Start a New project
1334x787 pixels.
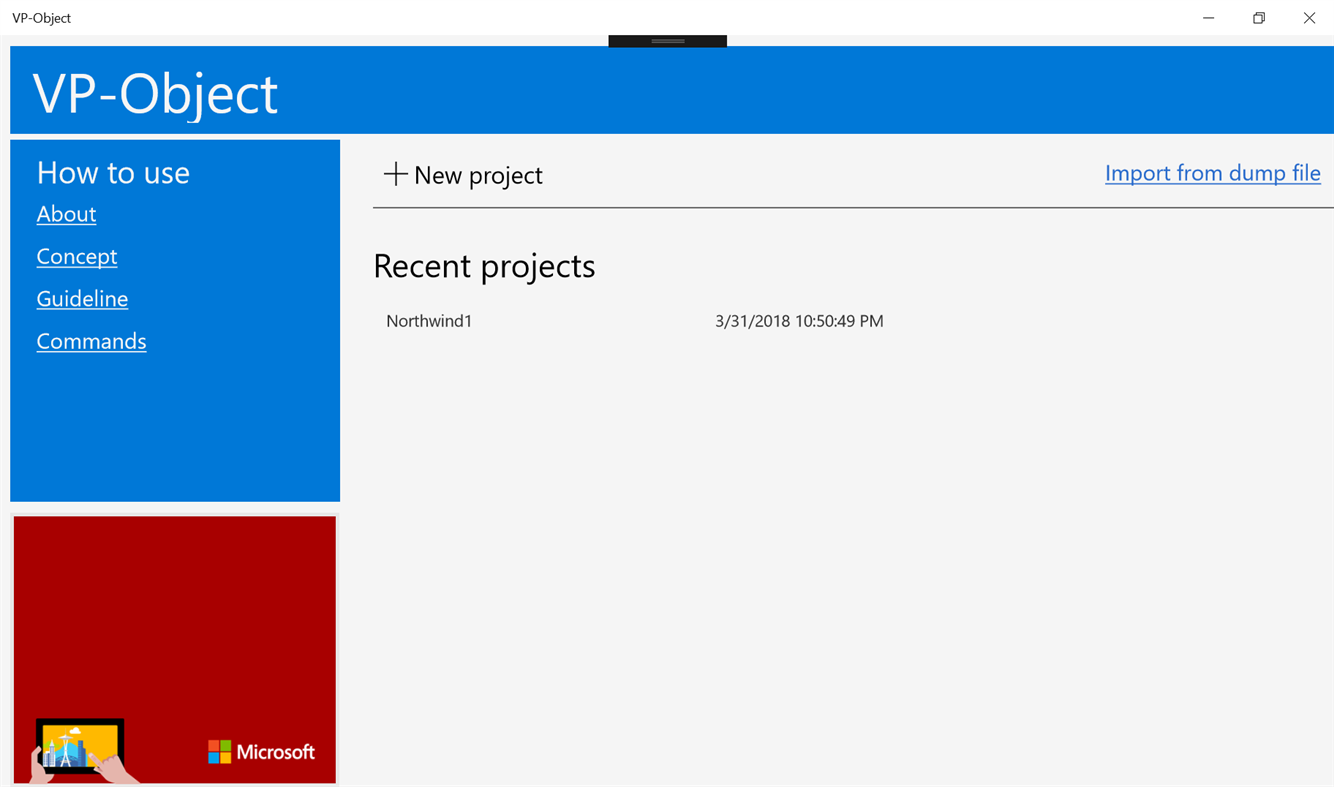pos(463,175)
